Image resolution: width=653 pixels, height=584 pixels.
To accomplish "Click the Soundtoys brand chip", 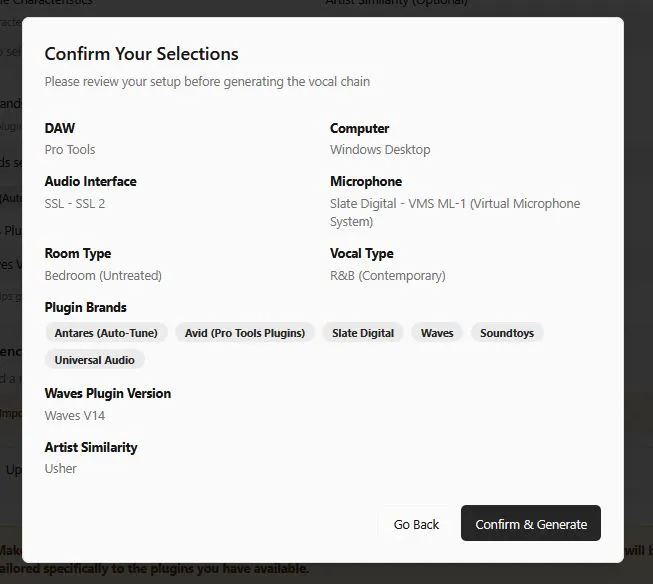I will point(507,333).
